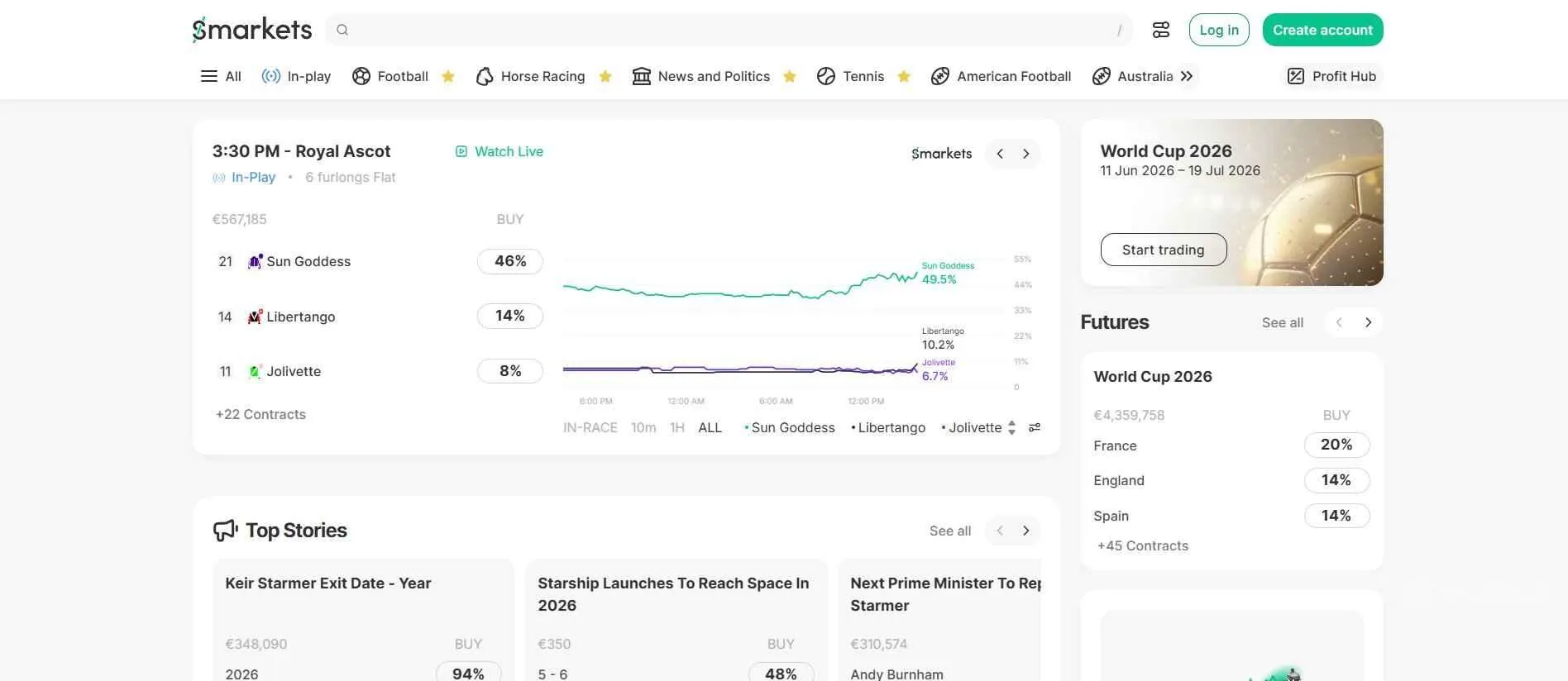Open the 3:30 PM - Royal Ascot event title
Viewport: 1568px width, 681px height.
[301, 151]
